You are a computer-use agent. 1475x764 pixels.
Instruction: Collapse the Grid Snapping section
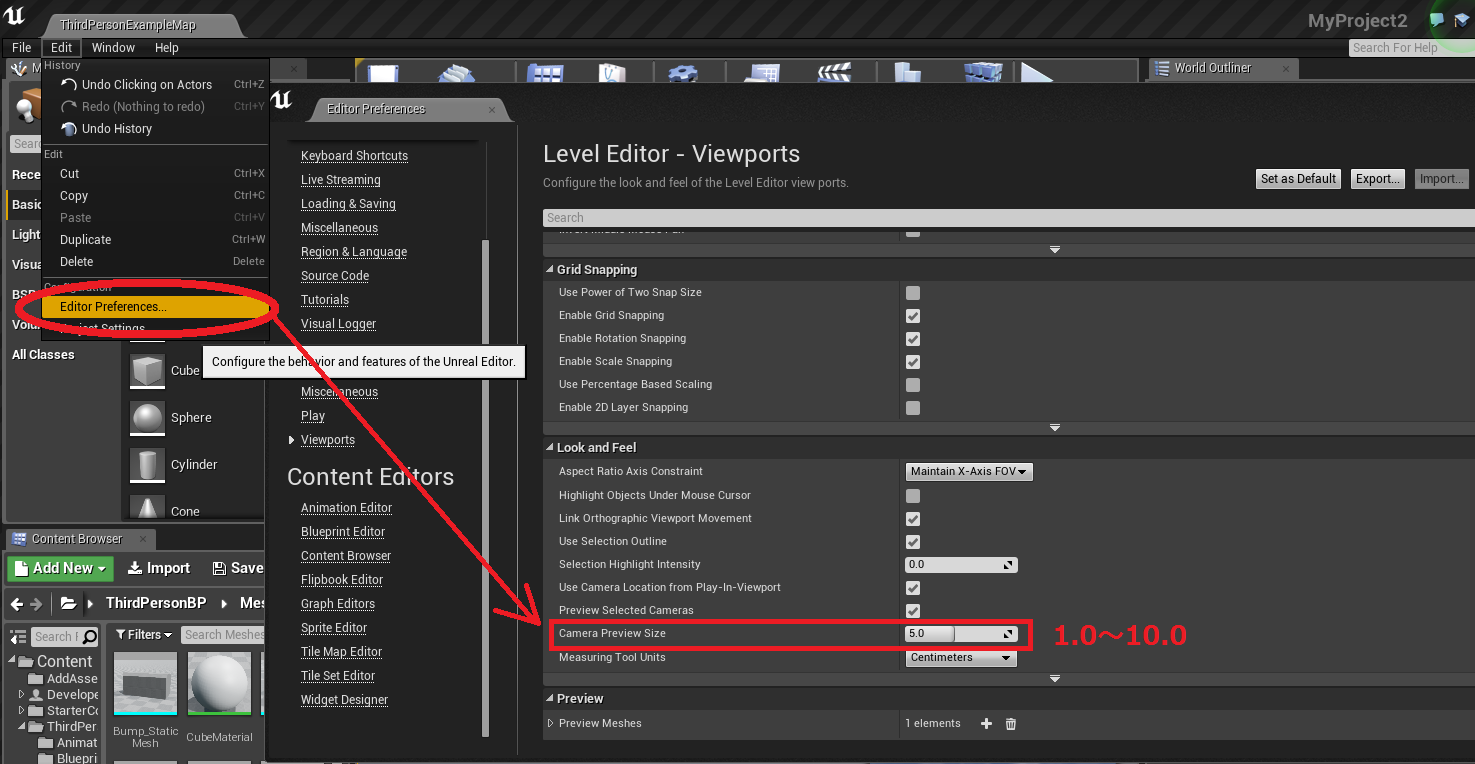point(549,270)
